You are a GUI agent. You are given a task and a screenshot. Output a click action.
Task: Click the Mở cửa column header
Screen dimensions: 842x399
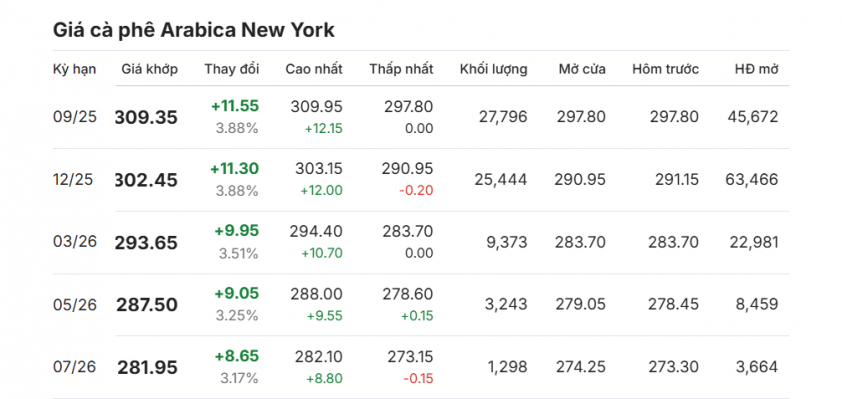coord(582,69)
